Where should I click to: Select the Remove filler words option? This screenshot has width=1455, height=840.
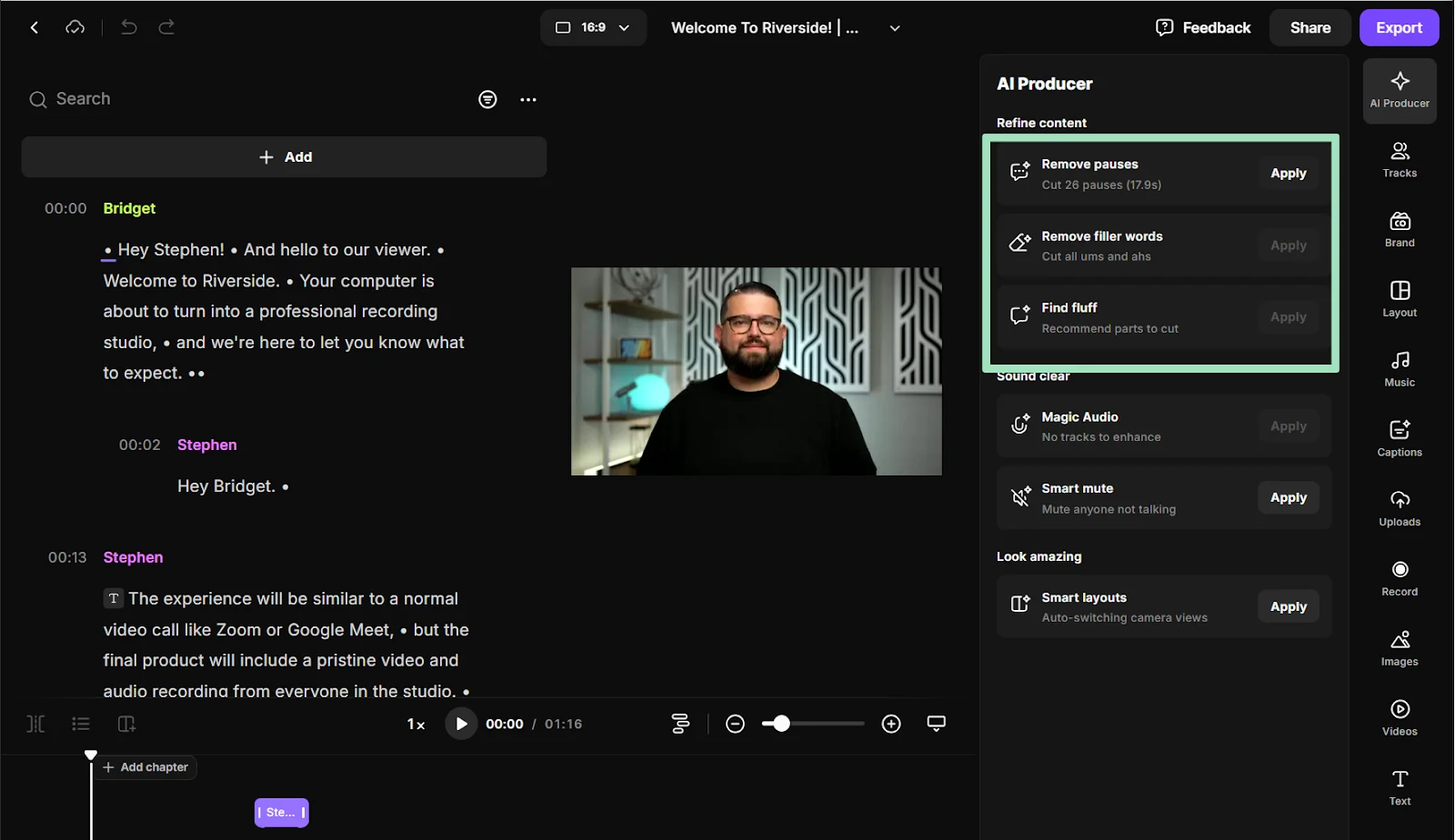1164,245
